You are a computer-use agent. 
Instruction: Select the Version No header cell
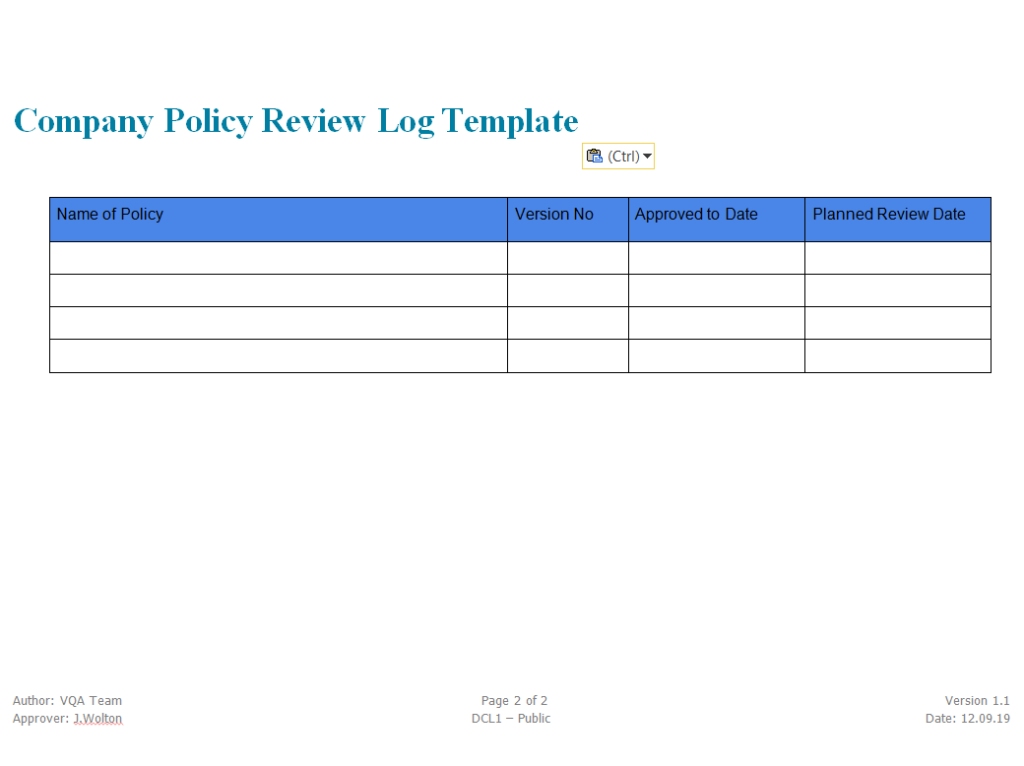click(x=567, y=219)
